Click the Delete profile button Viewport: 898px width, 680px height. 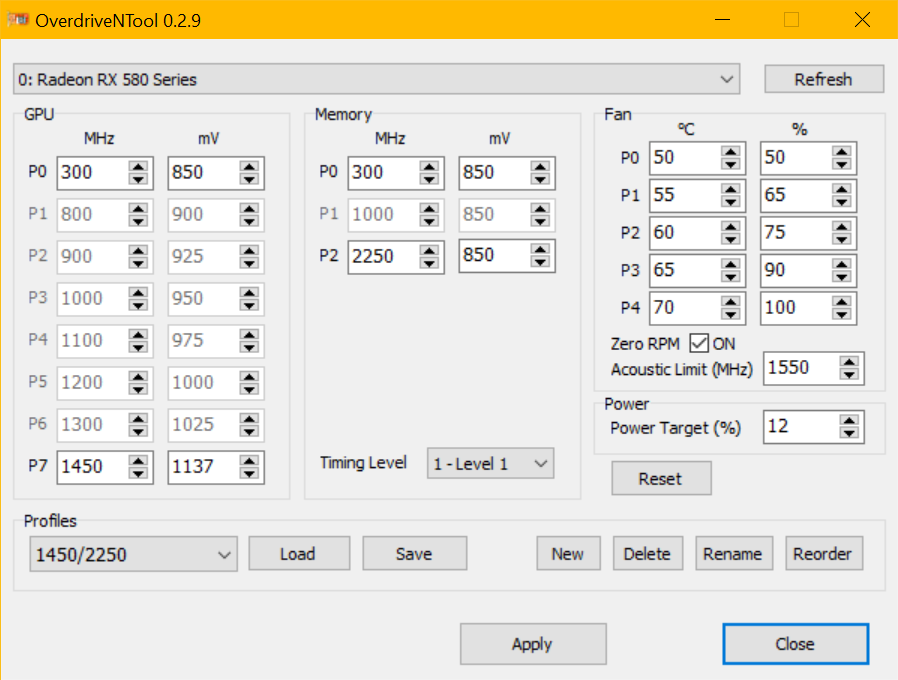pos(648,553)
